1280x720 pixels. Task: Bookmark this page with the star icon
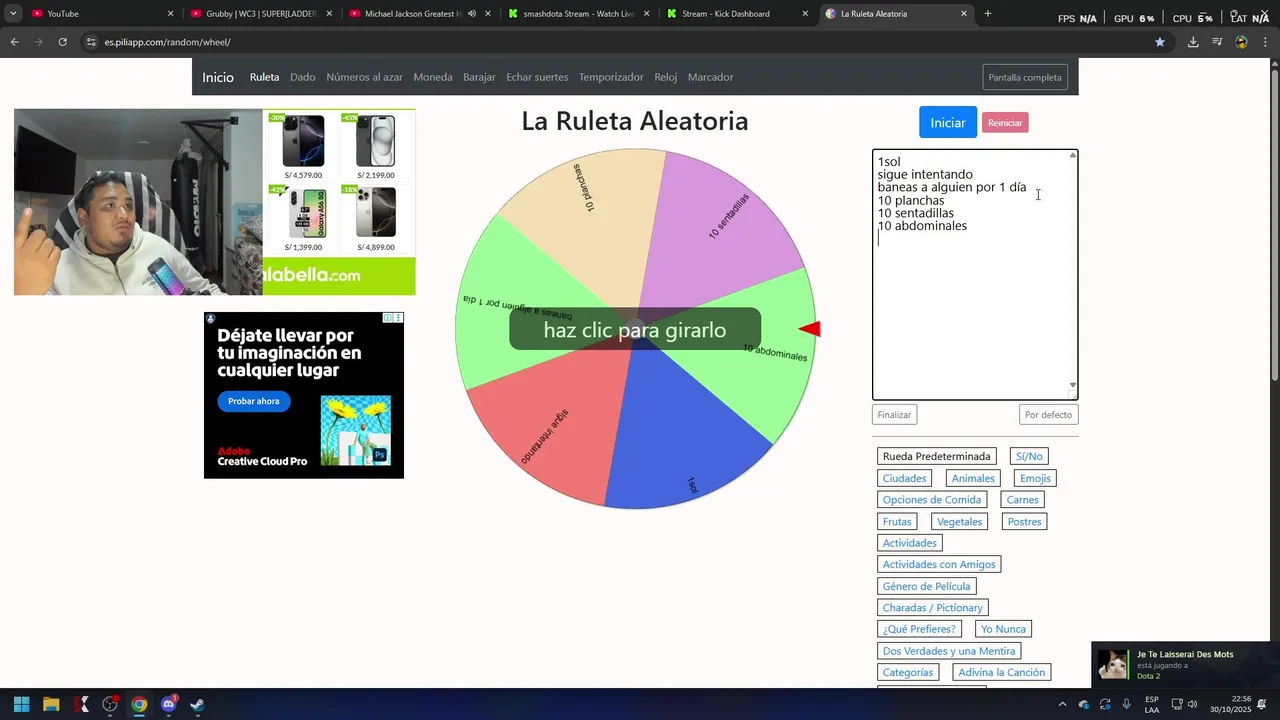pyautogui.click(x=1160, y=42)
